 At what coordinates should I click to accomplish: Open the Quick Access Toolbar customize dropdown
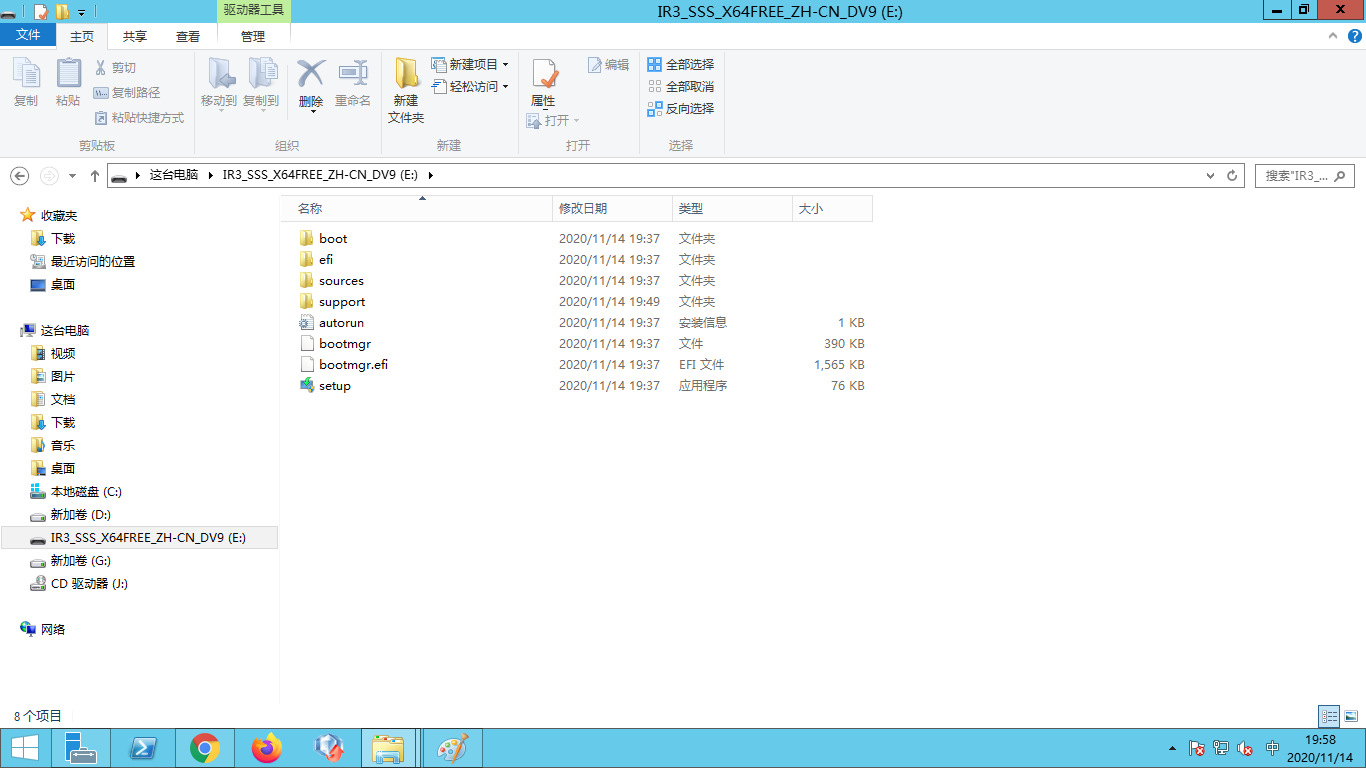(x=81, y=13)
